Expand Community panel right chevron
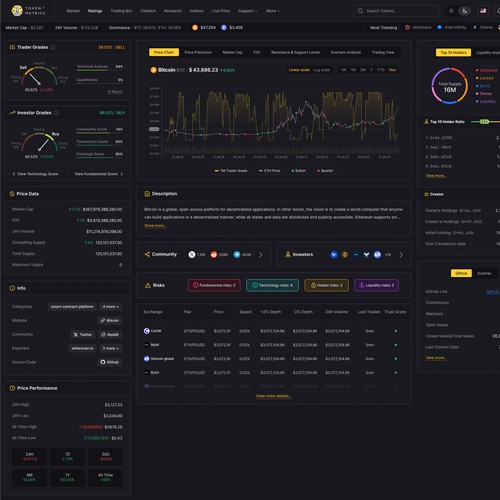Viewport: 500px width, 500px height. tap(261, 255)
